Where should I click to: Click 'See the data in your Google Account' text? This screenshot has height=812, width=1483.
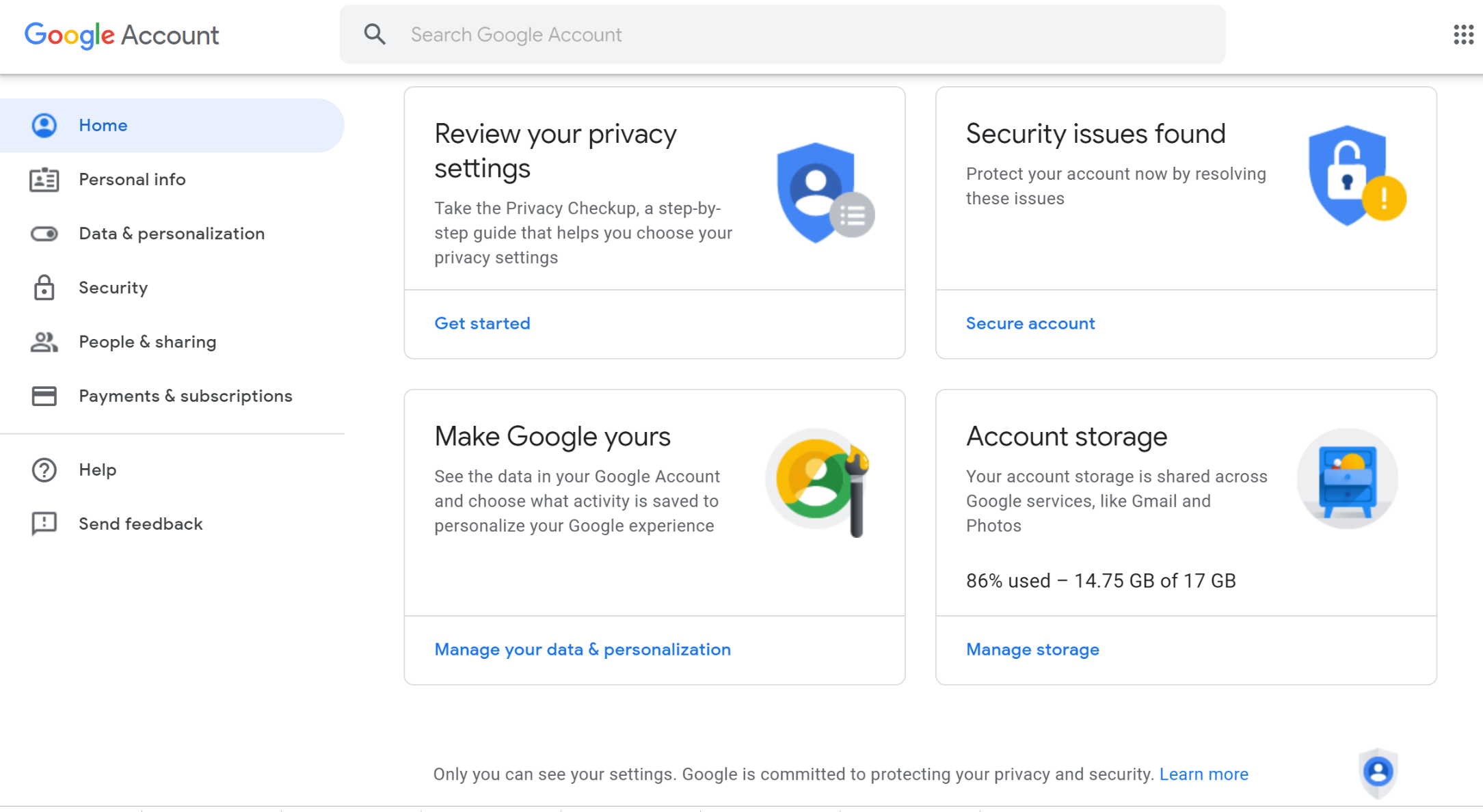pyautogui.click(x=577, y=501)
